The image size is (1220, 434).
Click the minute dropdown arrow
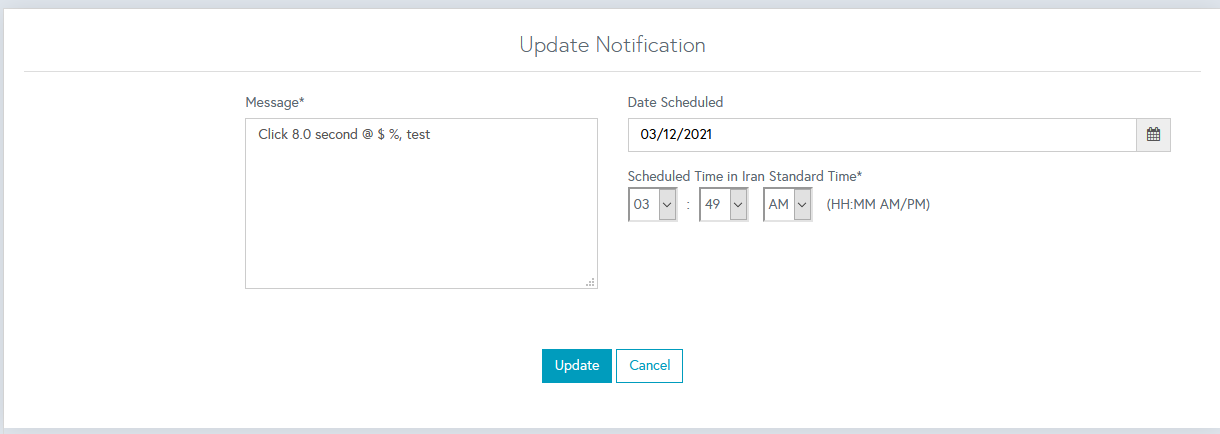point(738,204)
